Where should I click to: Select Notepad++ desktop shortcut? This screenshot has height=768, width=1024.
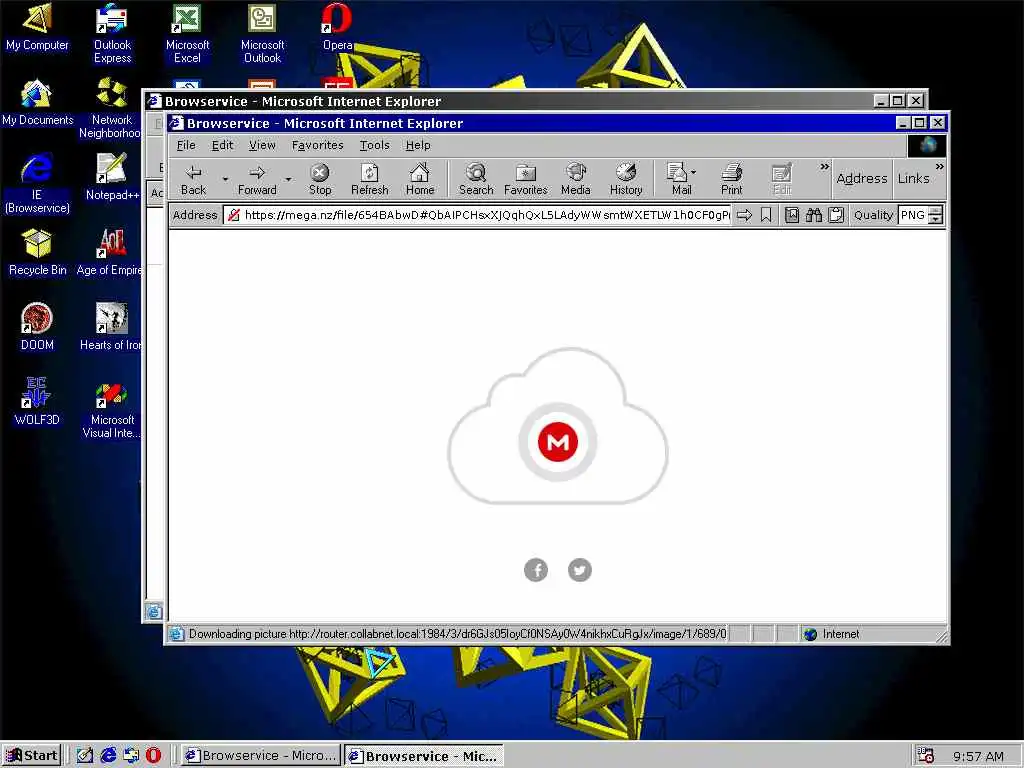click(112, 178)
